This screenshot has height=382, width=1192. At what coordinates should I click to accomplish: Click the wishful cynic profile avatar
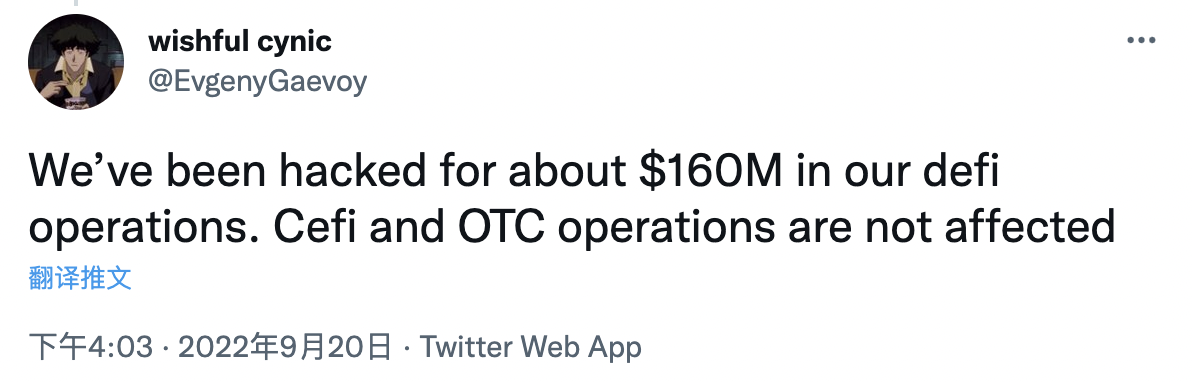(x=76, y=62)
